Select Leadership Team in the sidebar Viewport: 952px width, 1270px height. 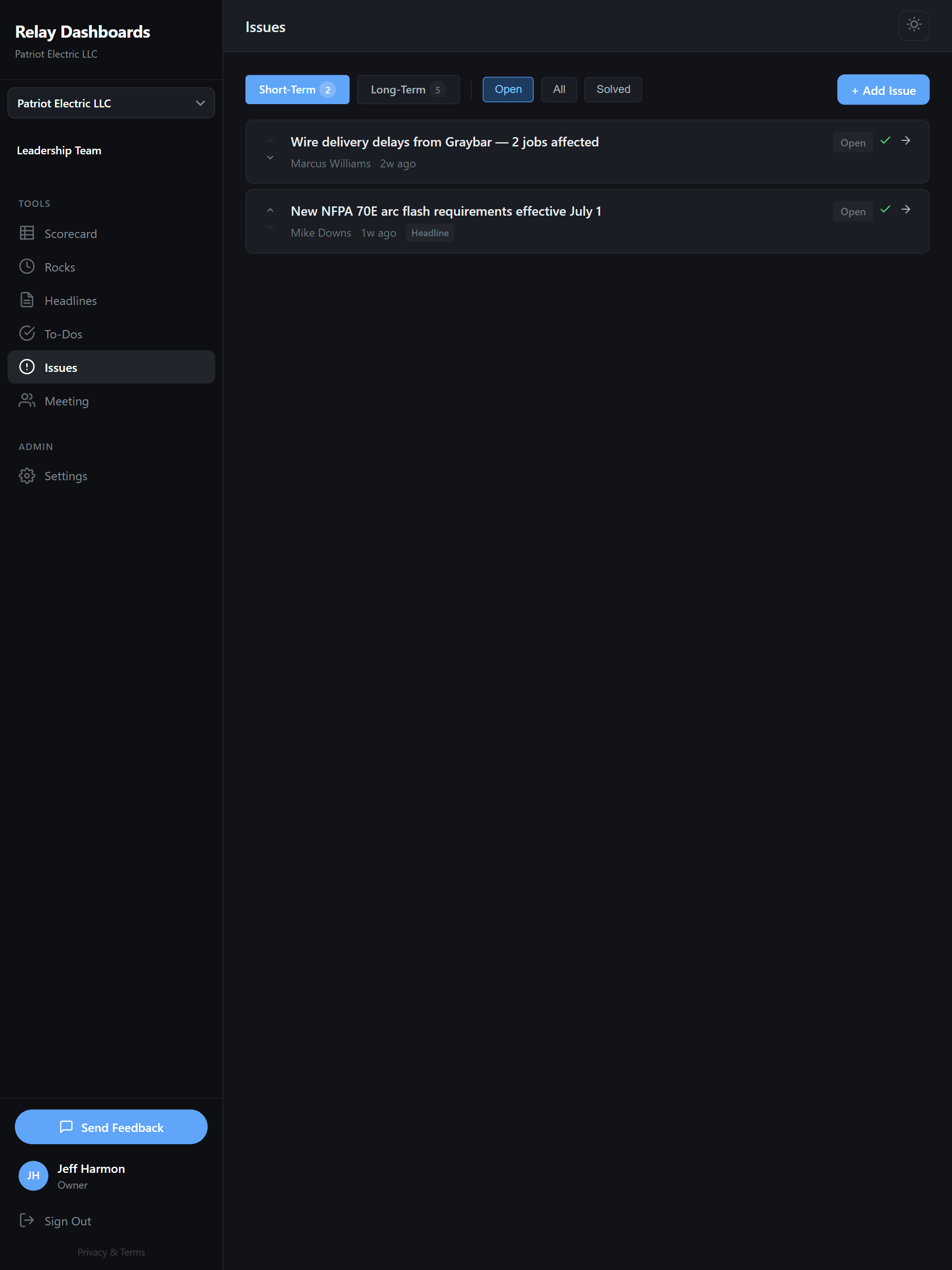click(x=59, y=150)
